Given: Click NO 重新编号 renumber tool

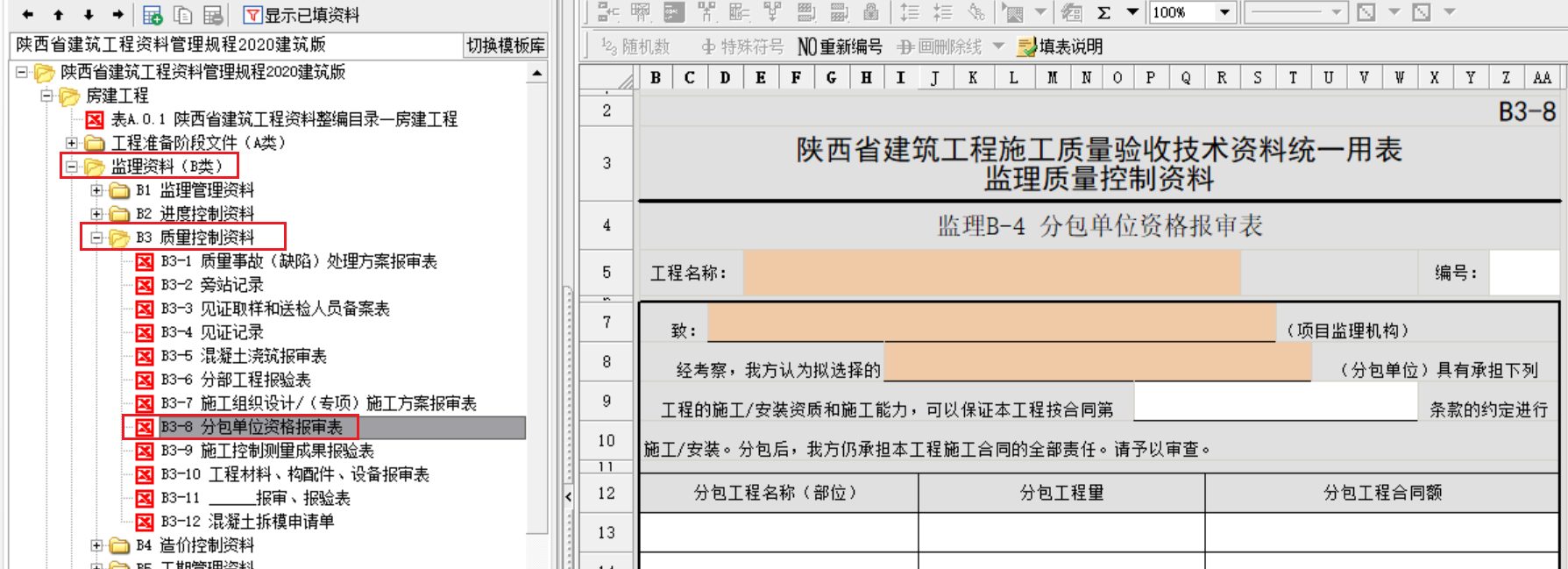Looking at the screenshot, I should (839, 46).
